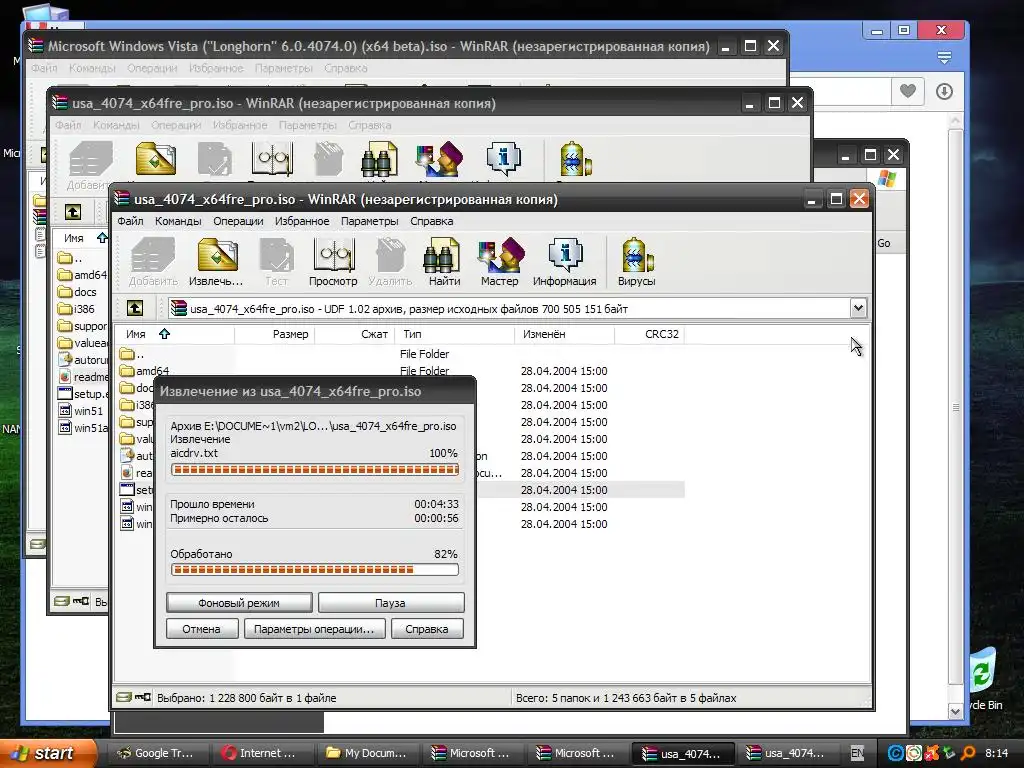
Task: Open the Найти (Find) binoculars tool
Action: click(x=444, y=262)
